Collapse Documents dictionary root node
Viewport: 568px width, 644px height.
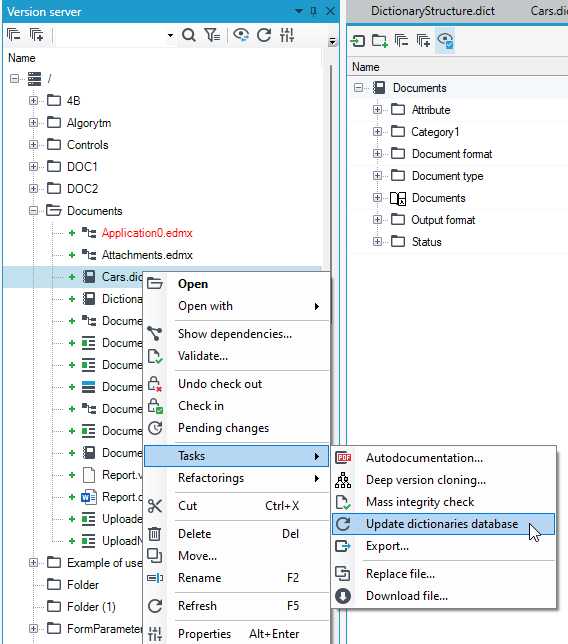359,87
